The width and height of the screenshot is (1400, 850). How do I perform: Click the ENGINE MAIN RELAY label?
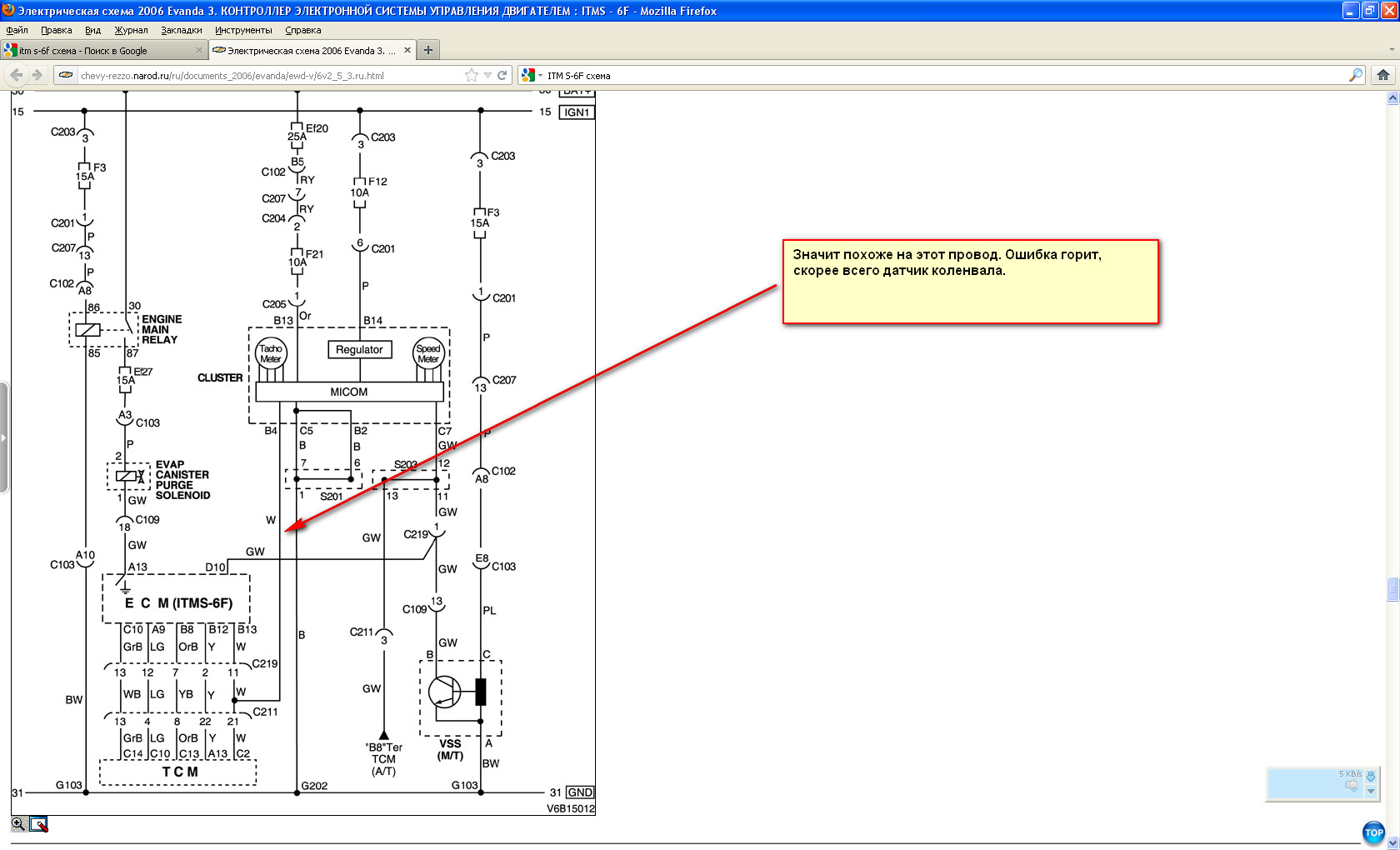(x=162, y=329)
